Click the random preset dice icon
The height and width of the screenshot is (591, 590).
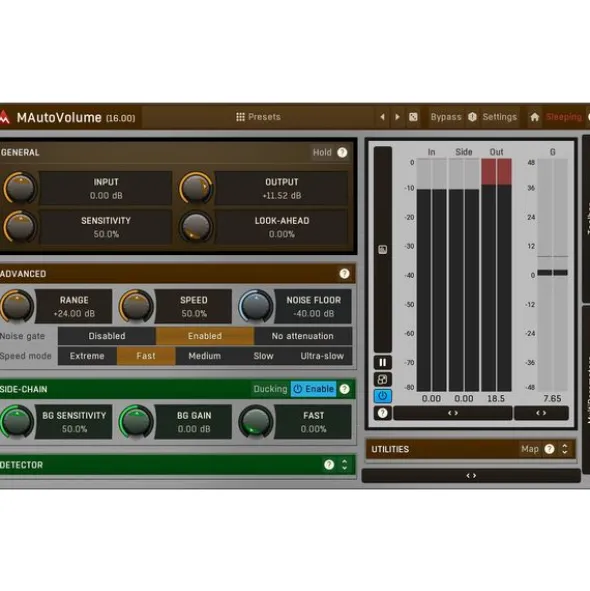click(x=413, y=117)
